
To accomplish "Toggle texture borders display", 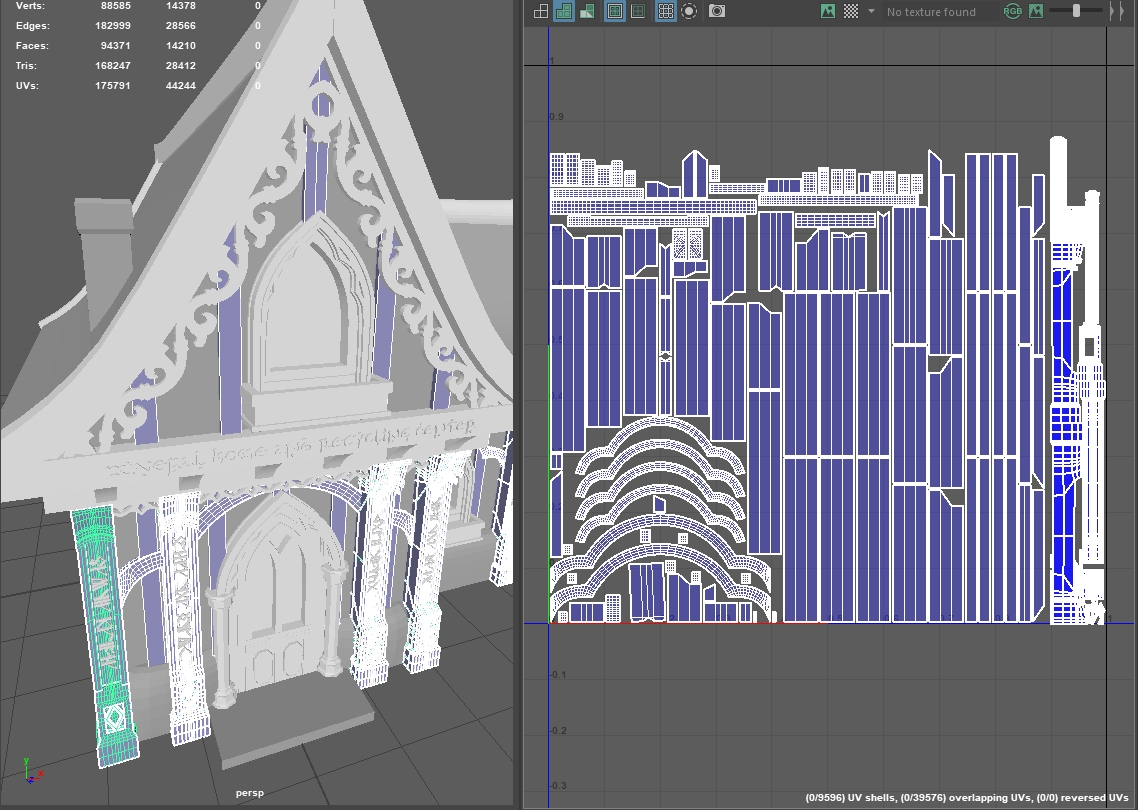I will (x=615, y=12).
